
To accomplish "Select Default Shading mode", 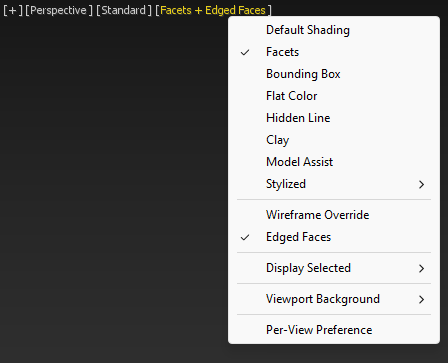I will [334, 30].
